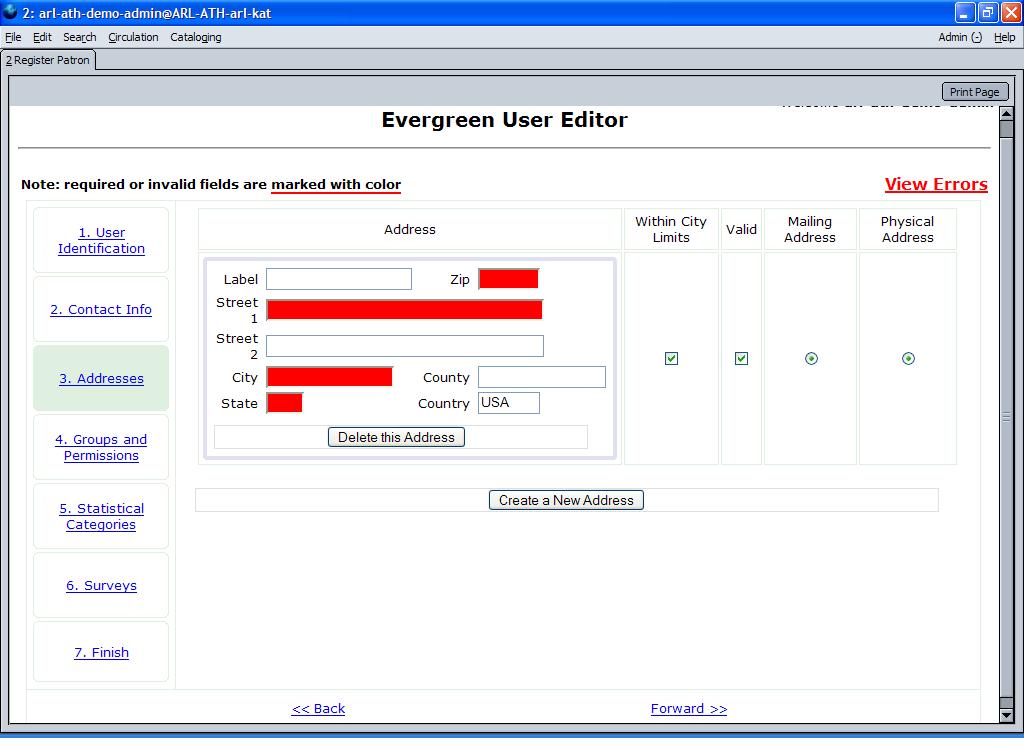Viewport: 1024px width, 750px height.
Task: Click scrollbar up arrow button
Action: coord(1006,114)
